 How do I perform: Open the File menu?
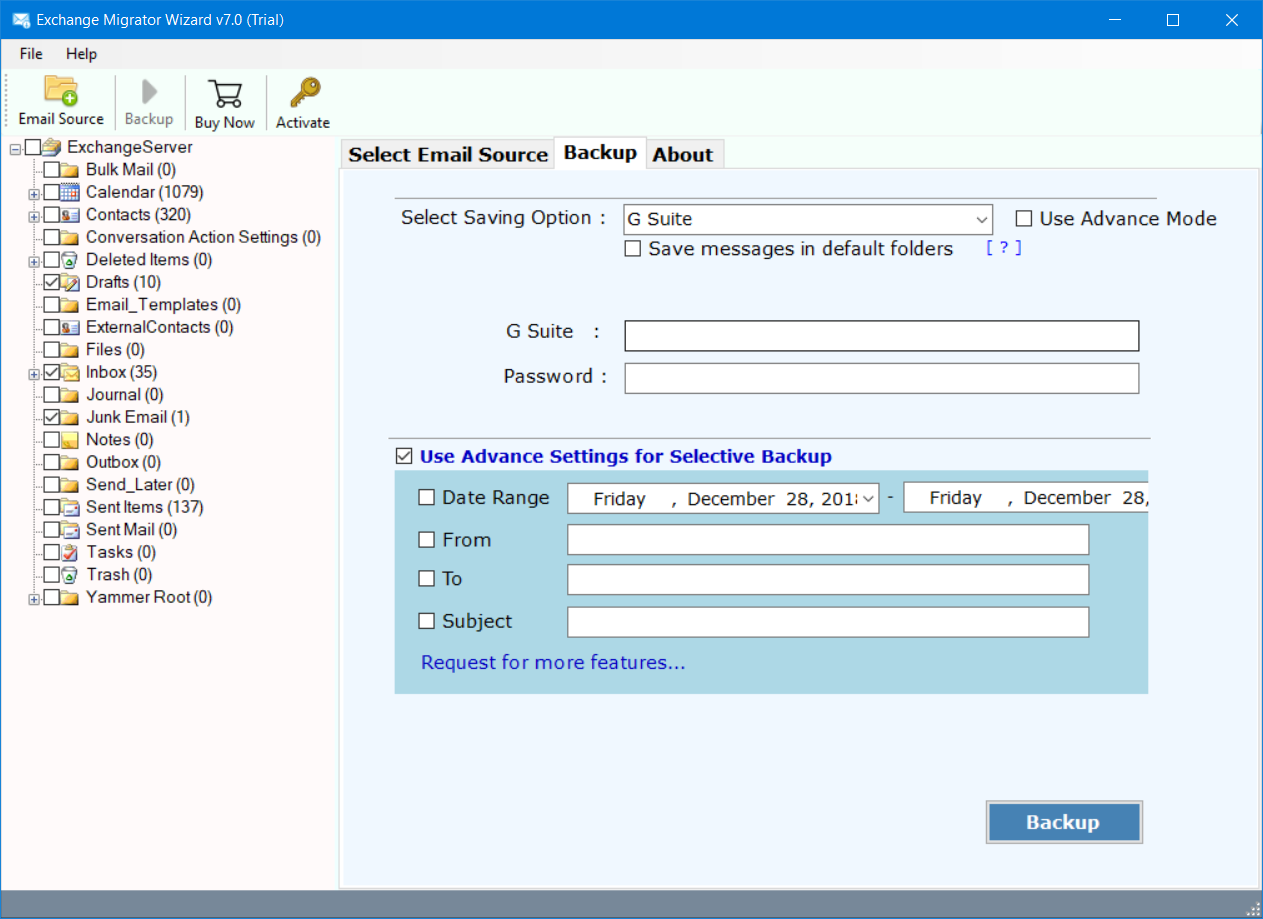(31, 53)
